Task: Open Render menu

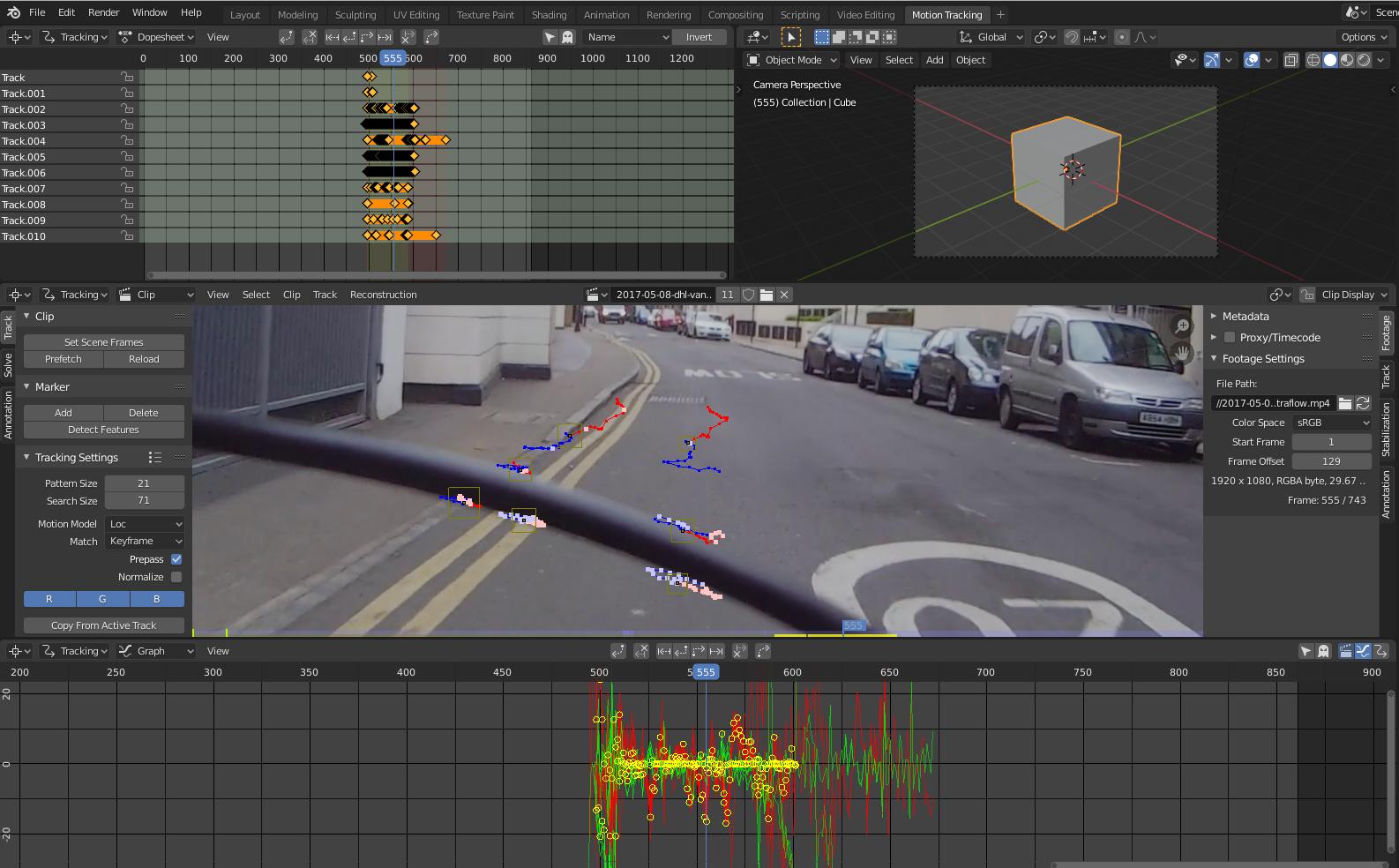Action: 103,12
